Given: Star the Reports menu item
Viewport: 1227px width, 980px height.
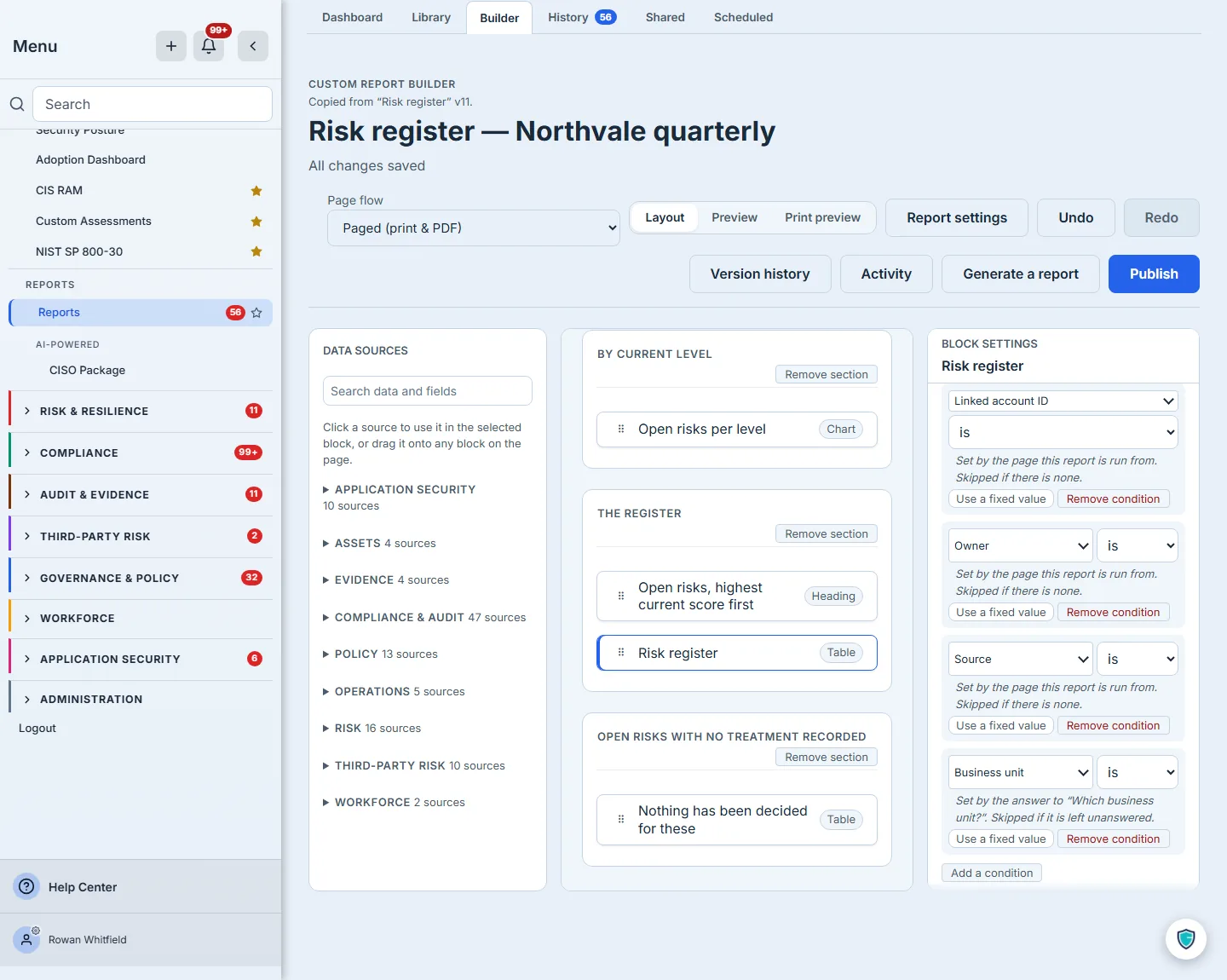Looking at the screenshot, I should tap(256, 313).
